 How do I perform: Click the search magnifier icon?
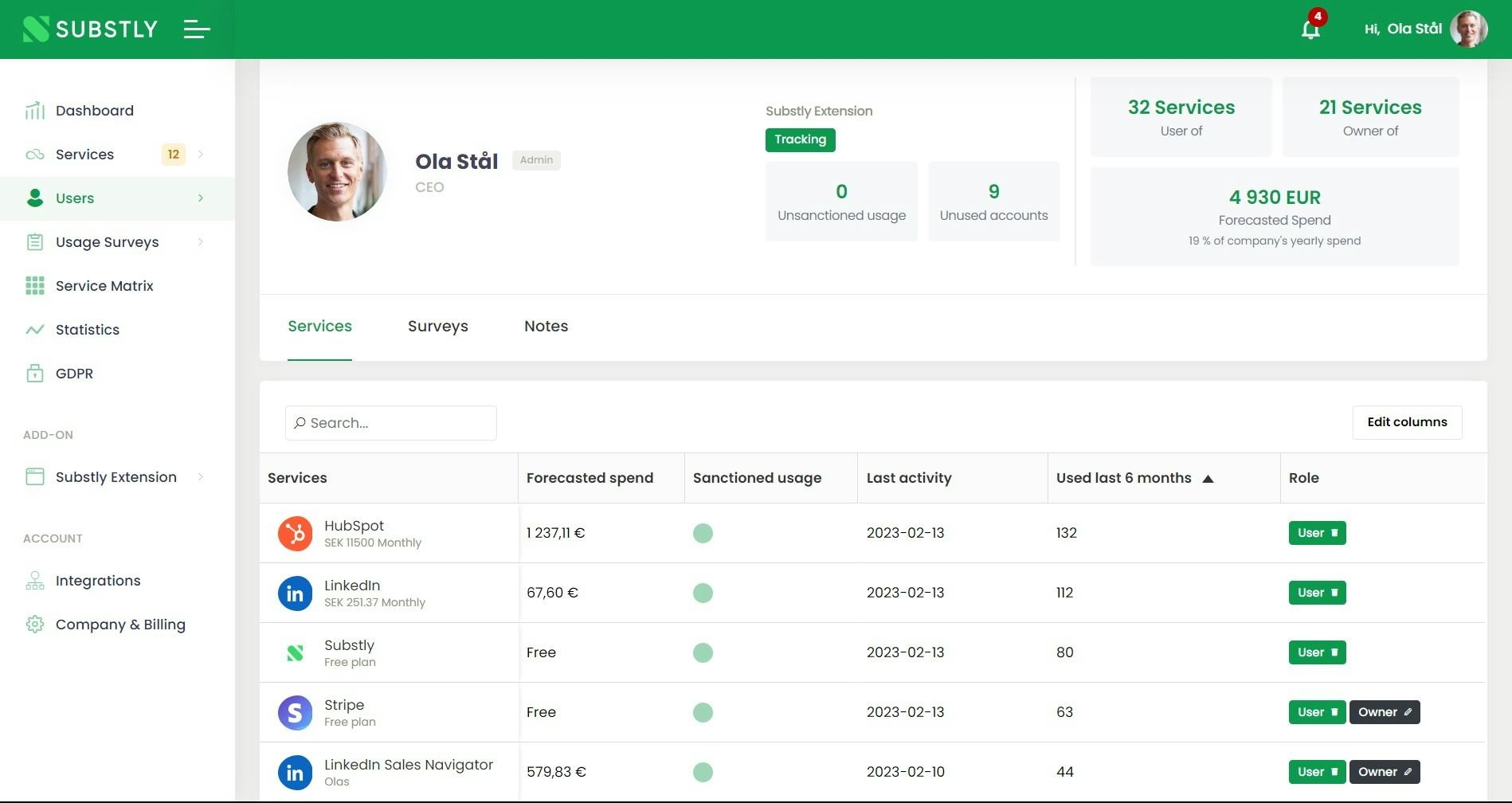[300, 423]
